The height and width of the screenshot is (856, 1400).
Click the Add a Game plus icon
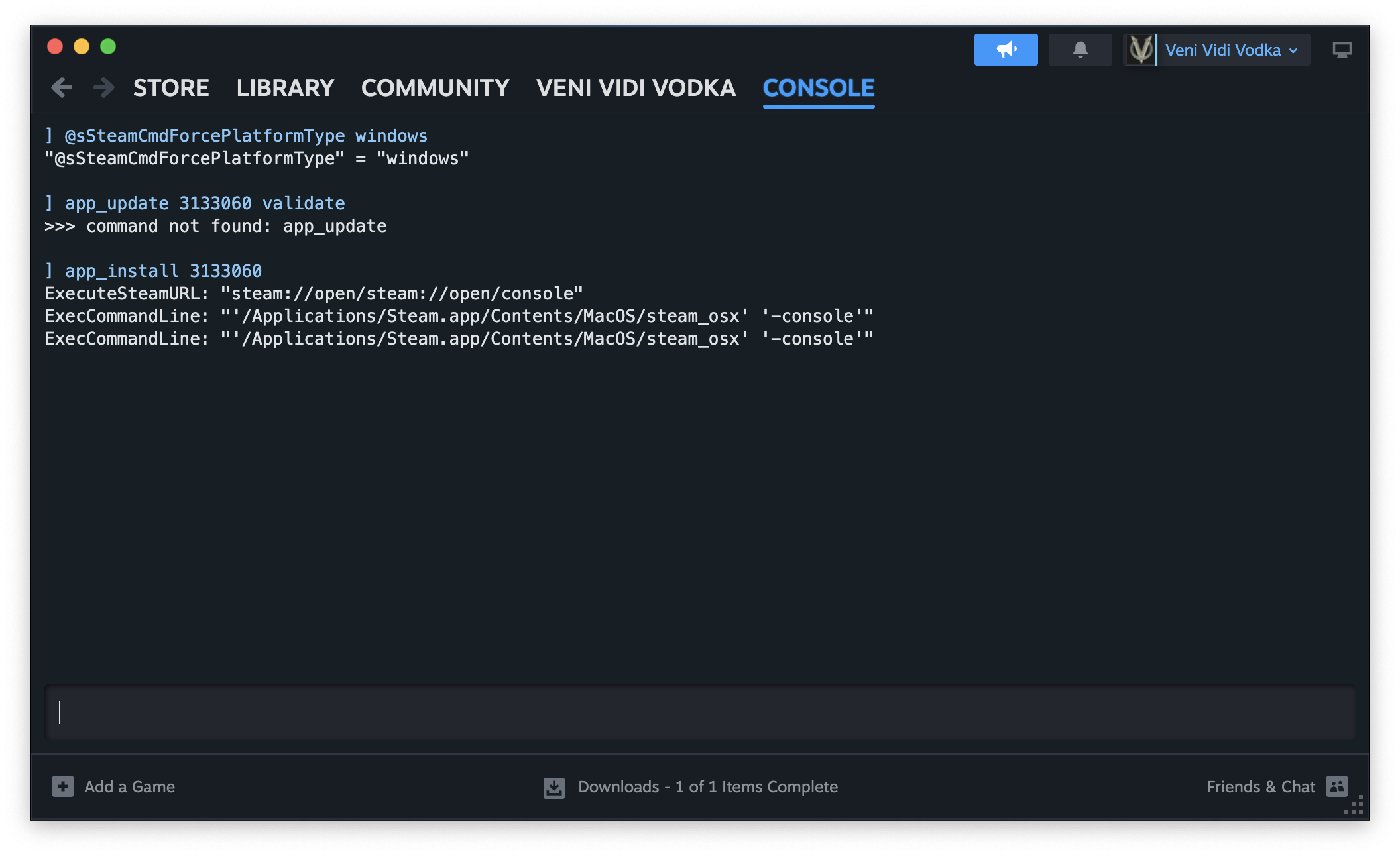tap(63, 786)
